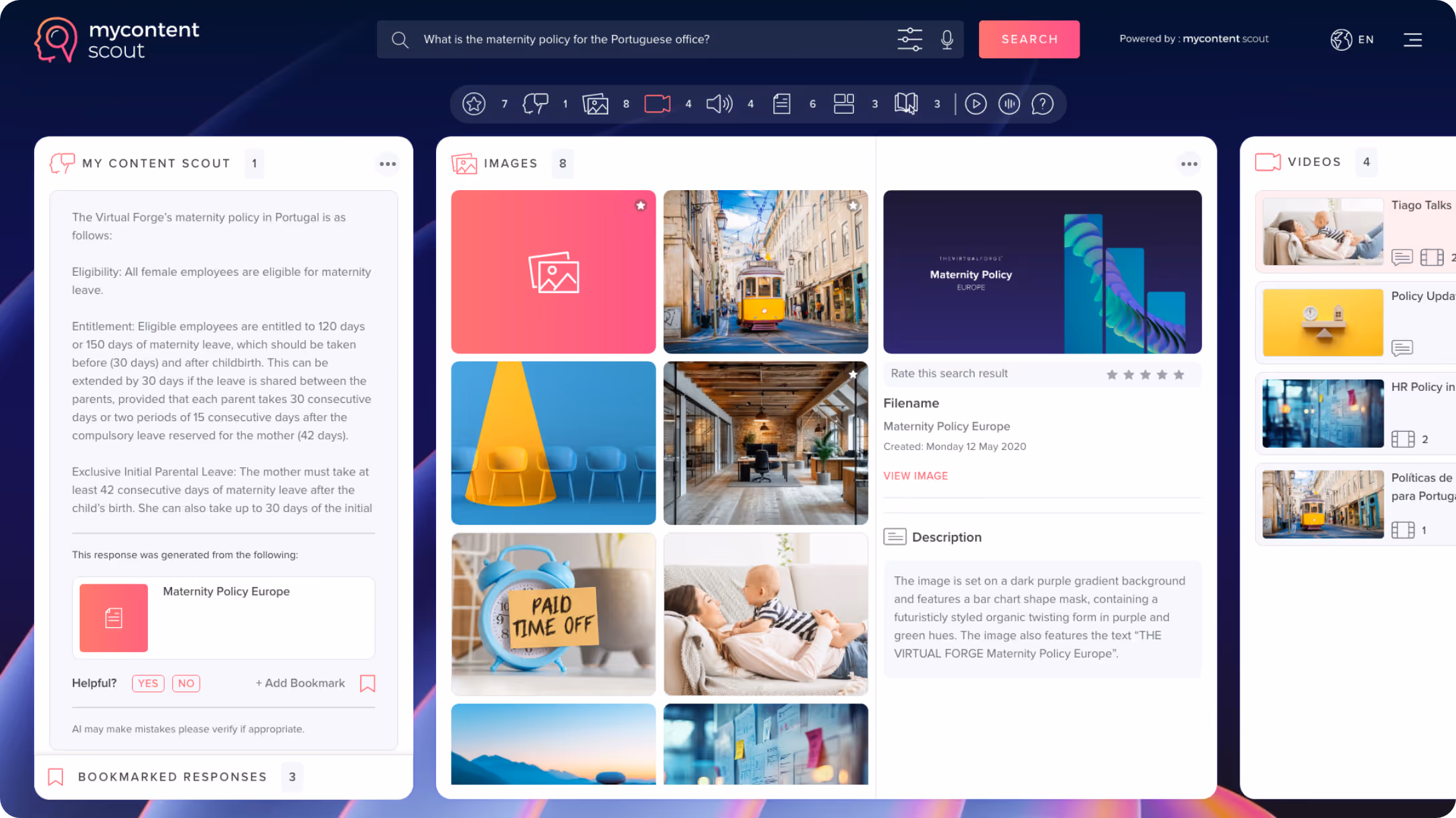
Task: Mark response not helpful with NO
Action: (x=186, y=683)
